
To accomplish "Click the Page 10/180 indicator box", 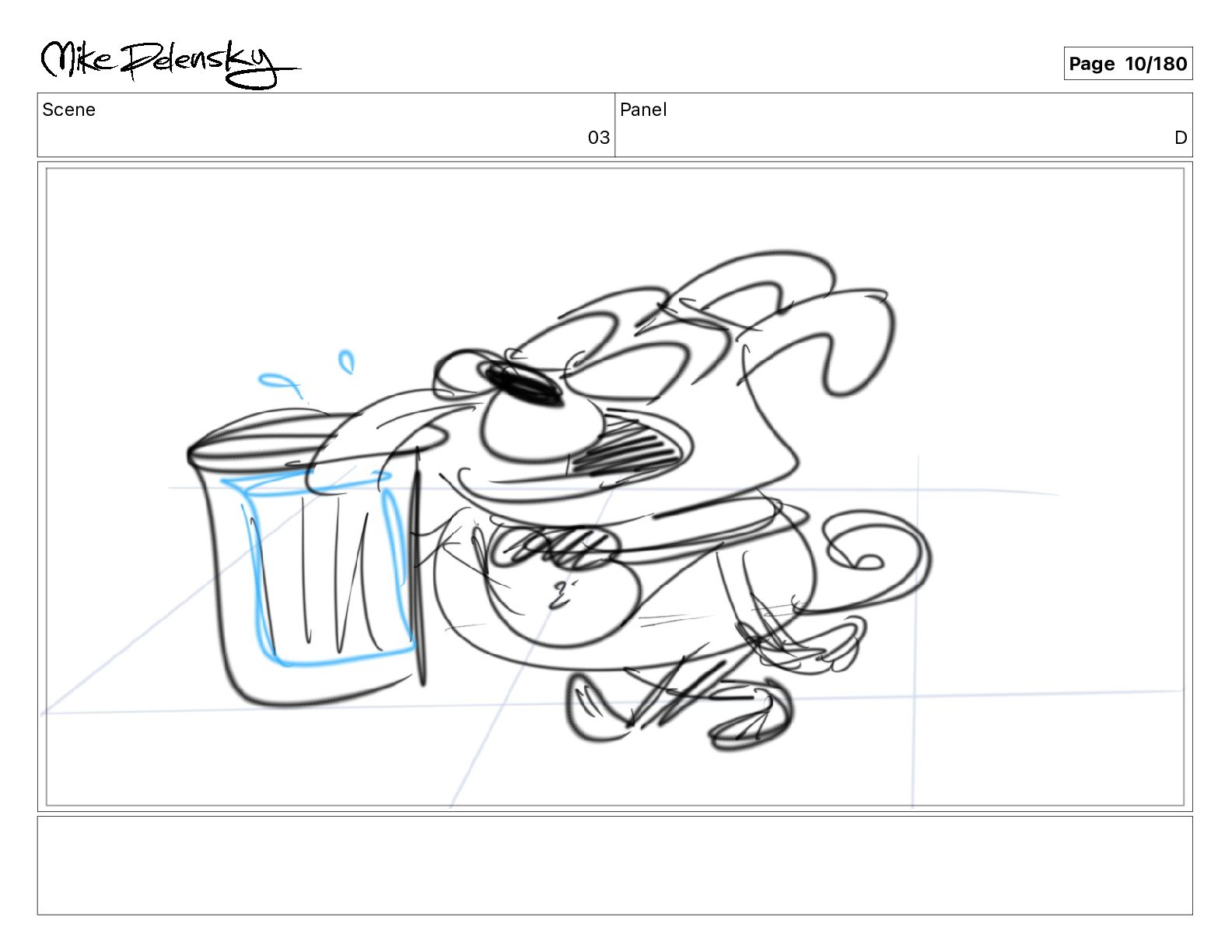I will coord(1128,64).
